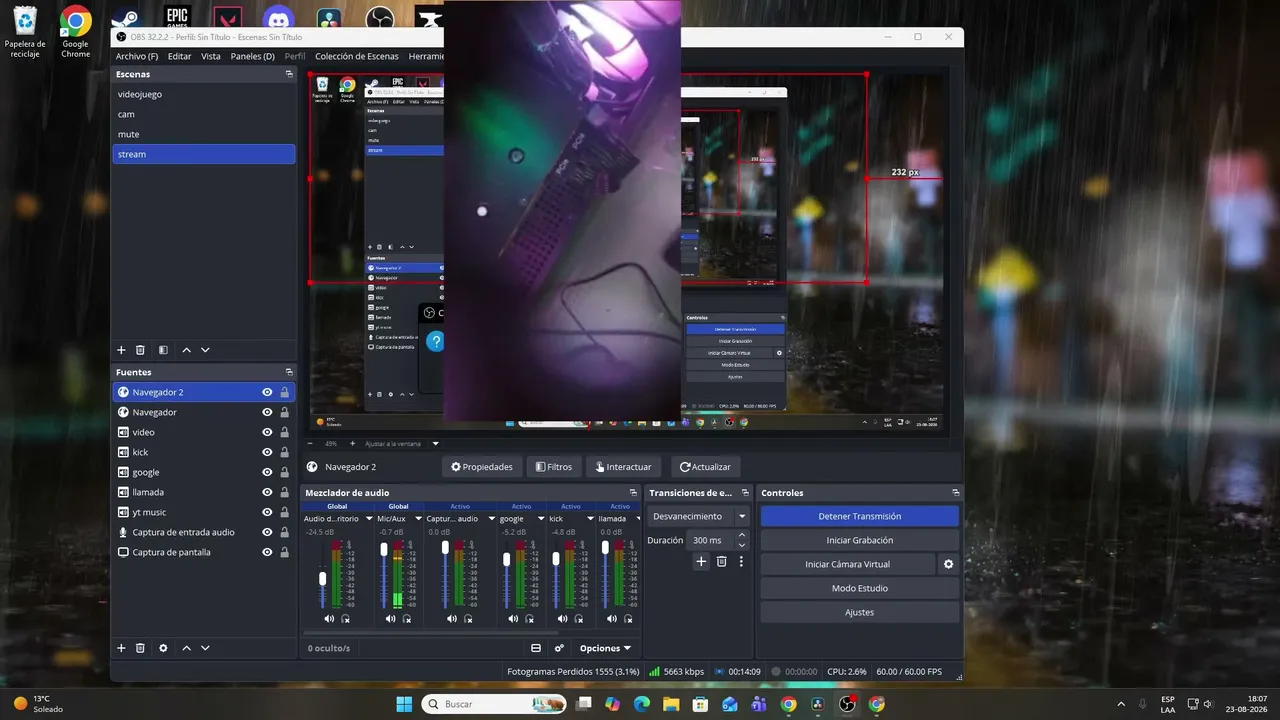Image resolution: width=1280 pixels, height=720 pixels.
Task: Open Ajustes settings button
Action: (860, 612)
